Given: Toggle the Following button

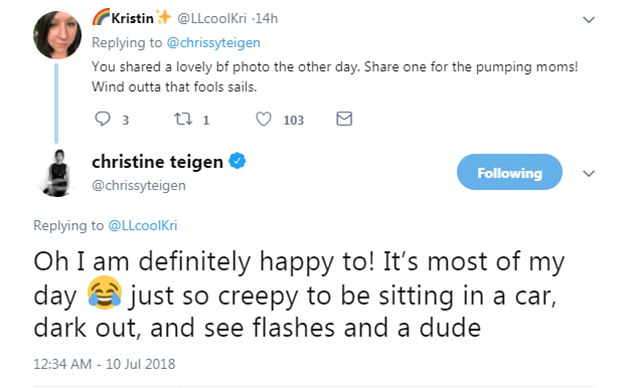Looking at the screenshot, I should pyautogui.click(x=509, y=172).
